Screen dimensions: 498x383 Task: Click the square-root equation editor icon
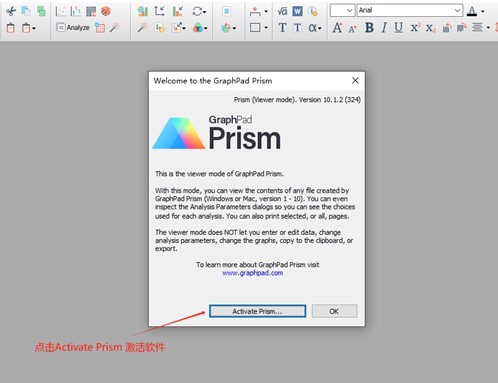click(282, 11)
